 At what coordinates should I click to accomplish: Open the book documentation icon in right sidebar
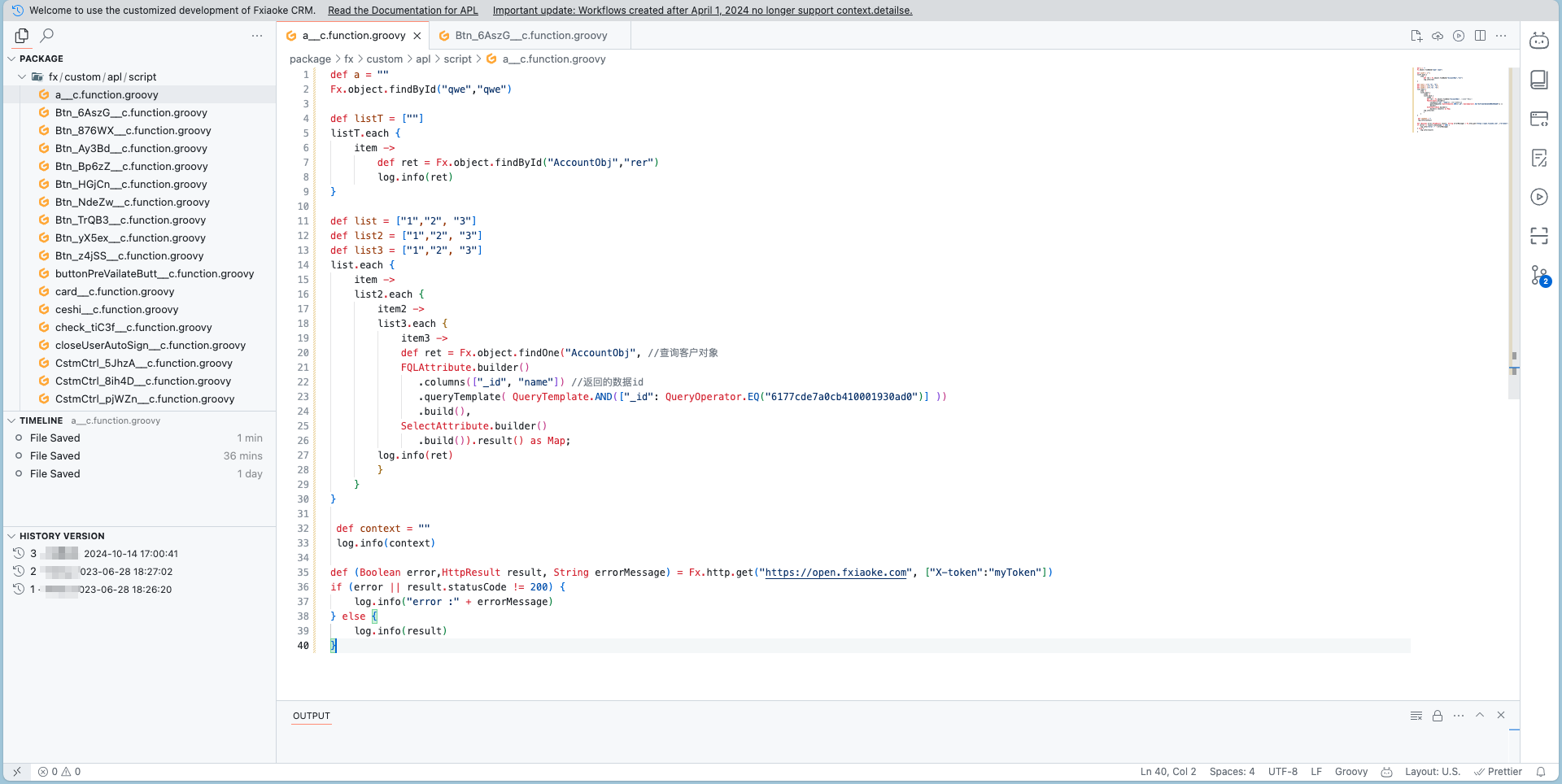(x=1538, y=80)
